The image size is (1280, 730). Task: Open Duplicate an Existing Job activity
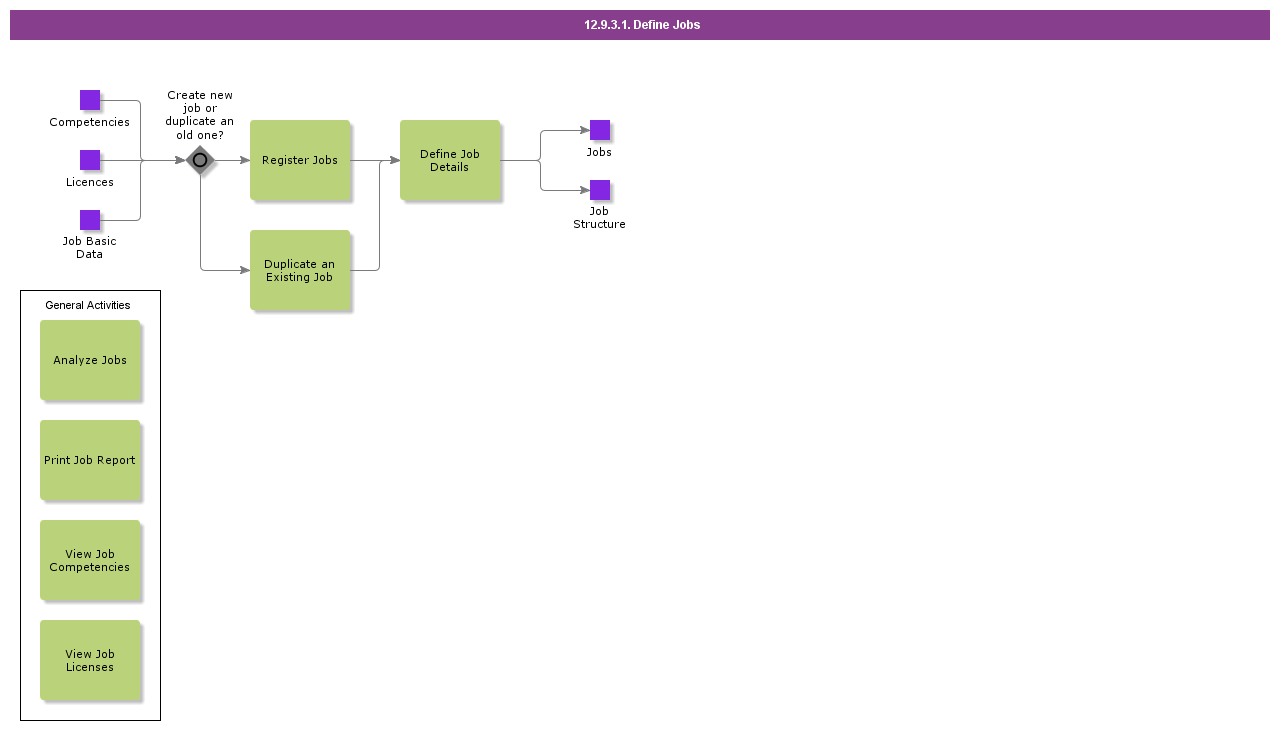coord(300,270)
